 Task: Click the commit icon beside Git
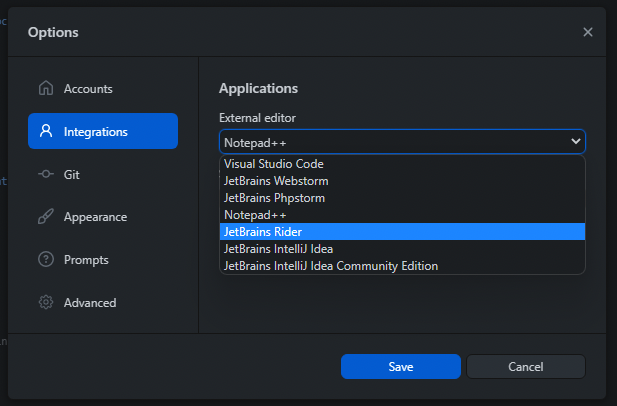[x=46, y=174]
